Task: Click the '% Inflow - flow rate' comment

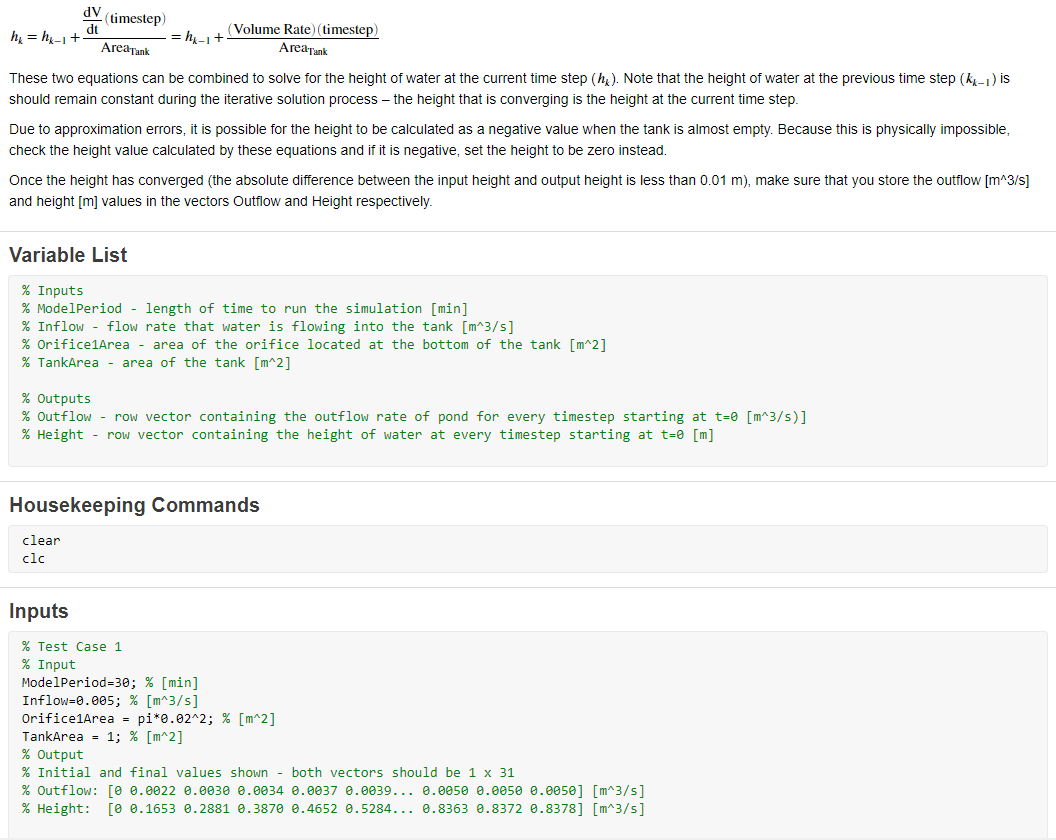Action: (x=268, y=327)
